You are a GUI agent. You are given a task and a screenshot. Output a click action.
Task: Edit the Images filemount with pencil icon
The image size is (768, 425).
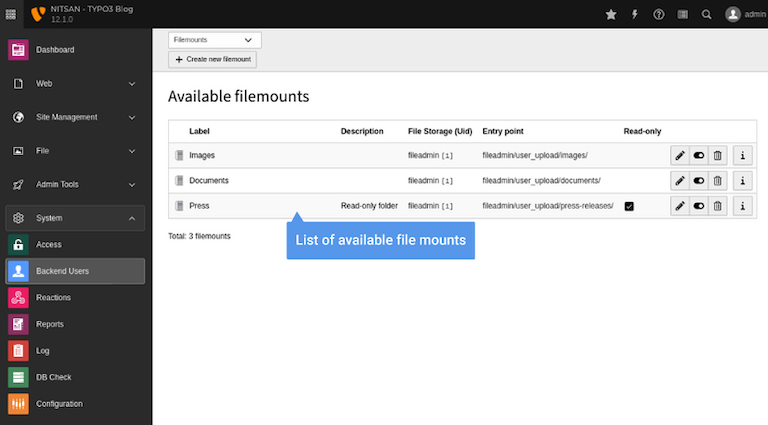tap(679, 155)
